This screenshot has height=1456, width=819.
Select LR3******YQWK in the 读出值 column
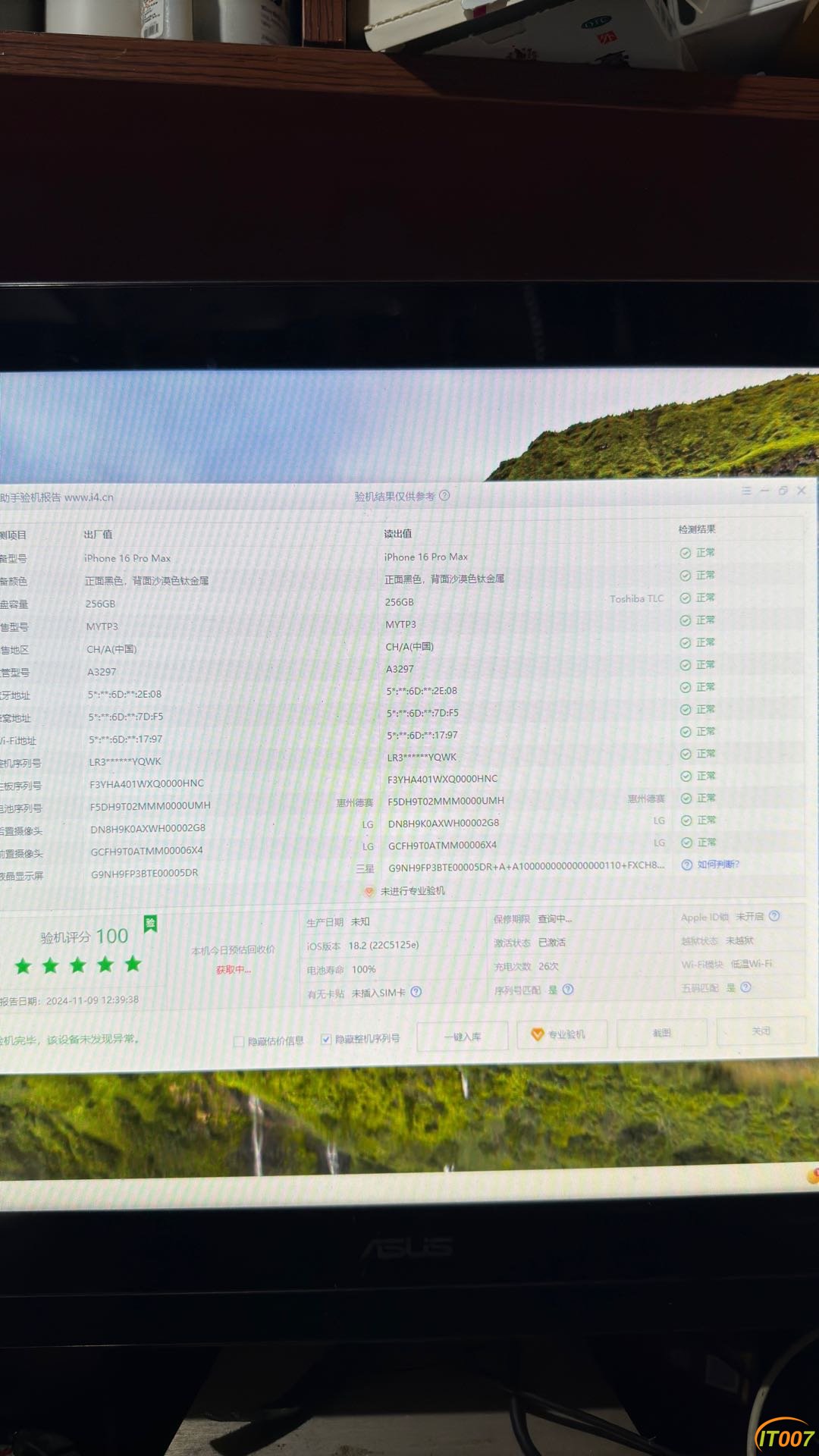tap(422, 757)
